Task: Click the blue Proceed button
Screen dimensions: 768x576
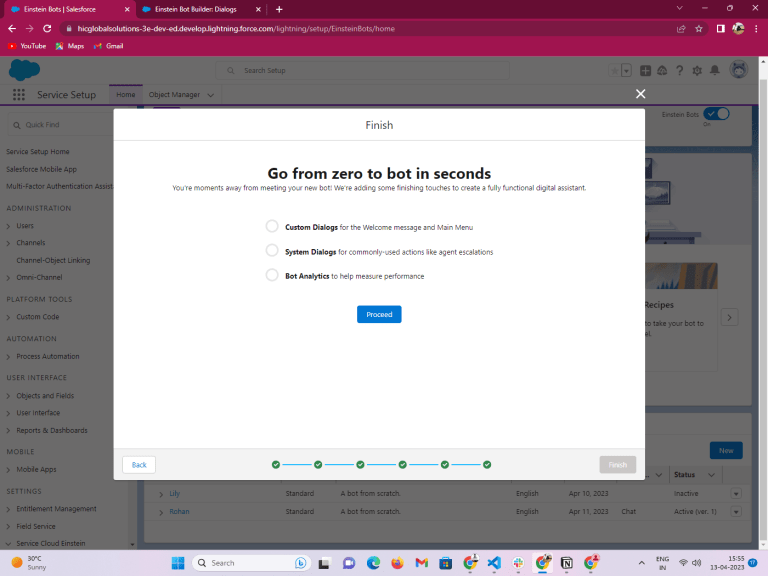Action: (x=379, y=314)
